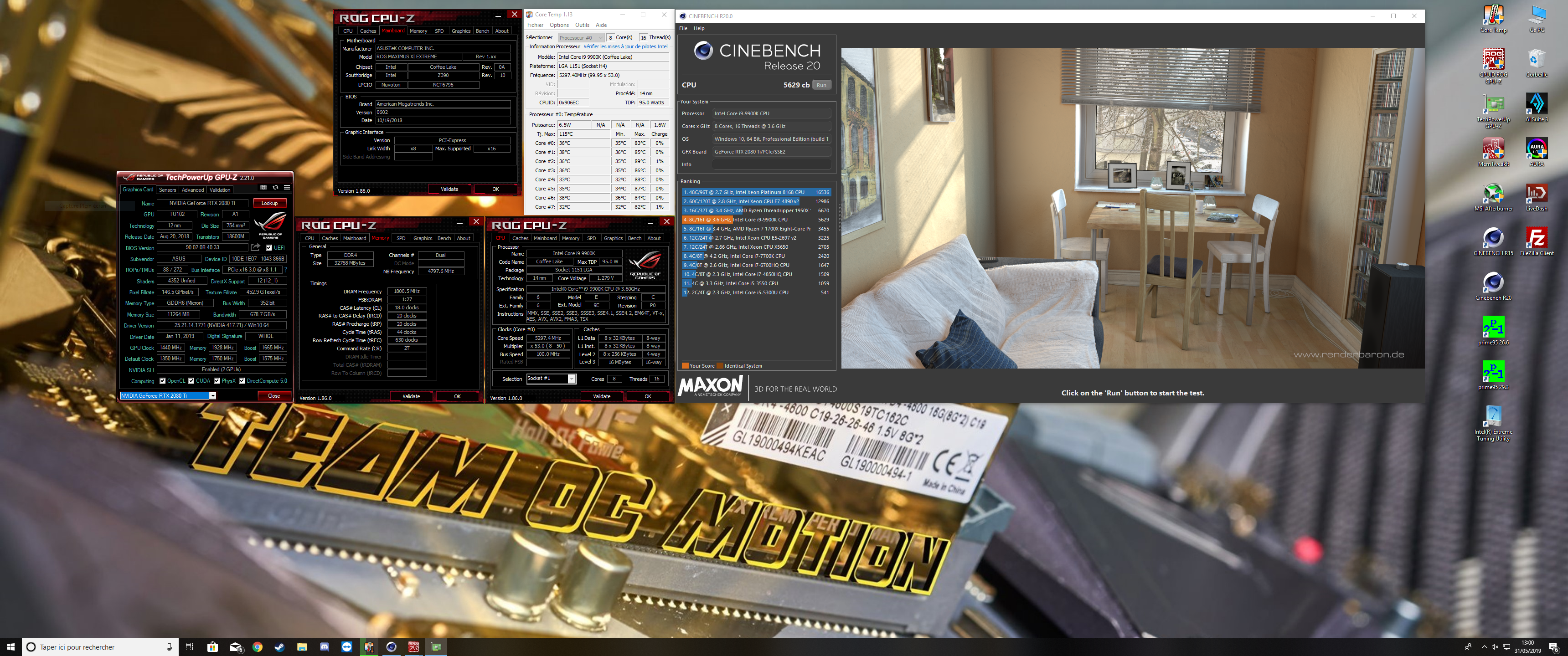Open SPD tab in the Mainboard CPU-Z window

click(439, 31)
